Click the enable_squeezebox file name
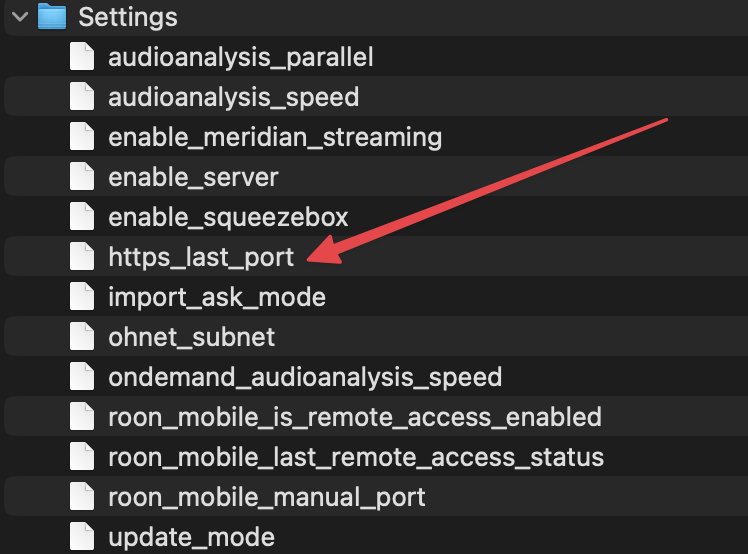 (228, 218)
